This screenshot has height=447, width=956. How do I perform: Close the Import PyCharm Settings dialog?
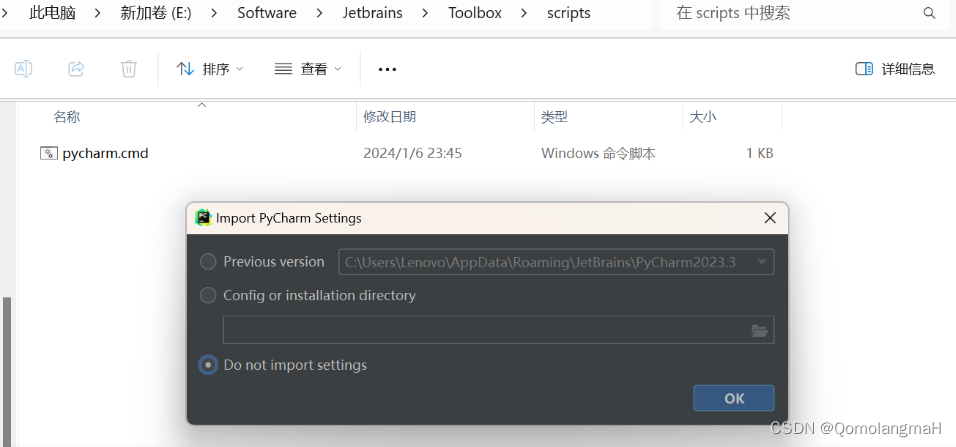click(770, 218)
